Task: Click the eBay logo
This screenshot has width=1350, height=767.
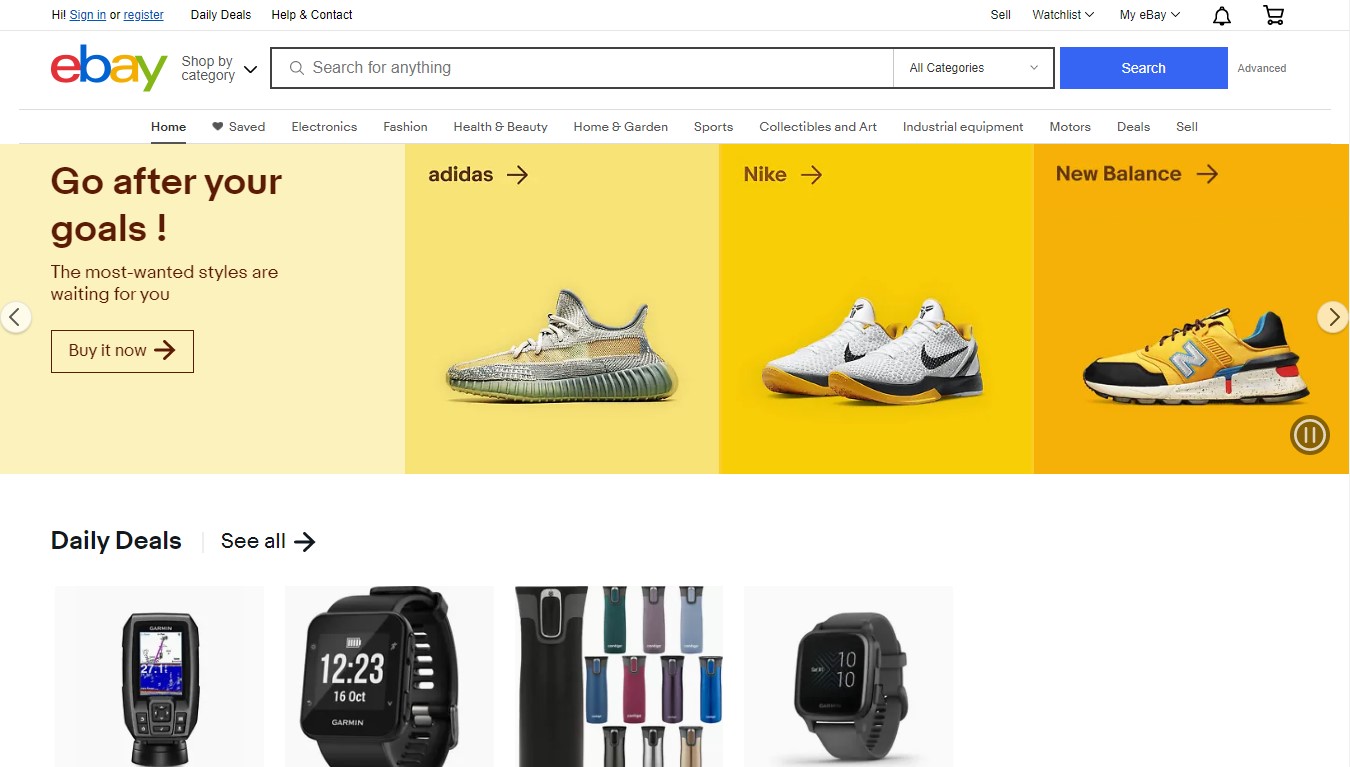Action: click(109, 67)
